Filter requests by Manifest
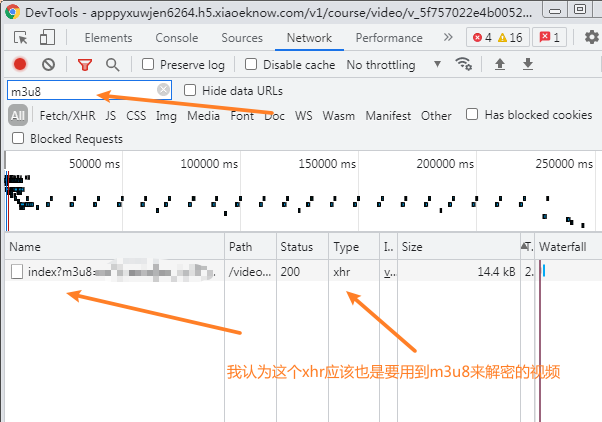602x422 pixels. 388,116
